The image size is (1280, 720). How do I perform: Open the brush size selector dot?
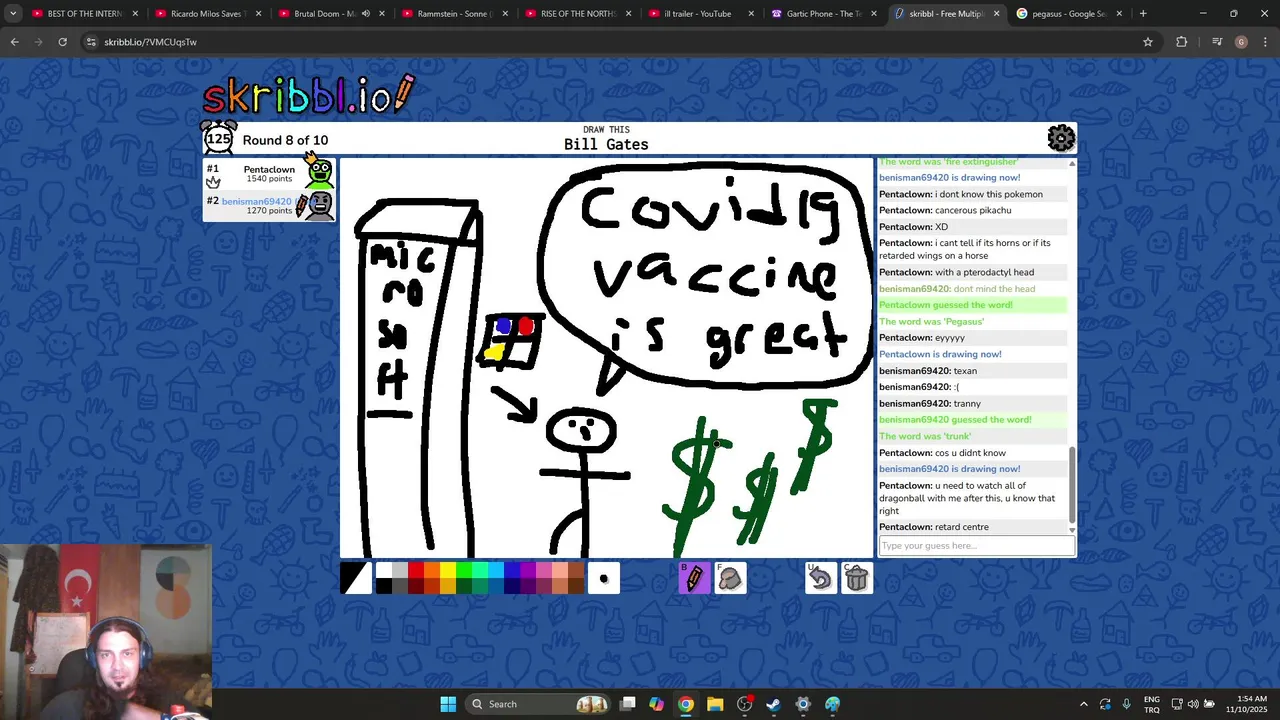pyautogui.click(x=603, y=578)
